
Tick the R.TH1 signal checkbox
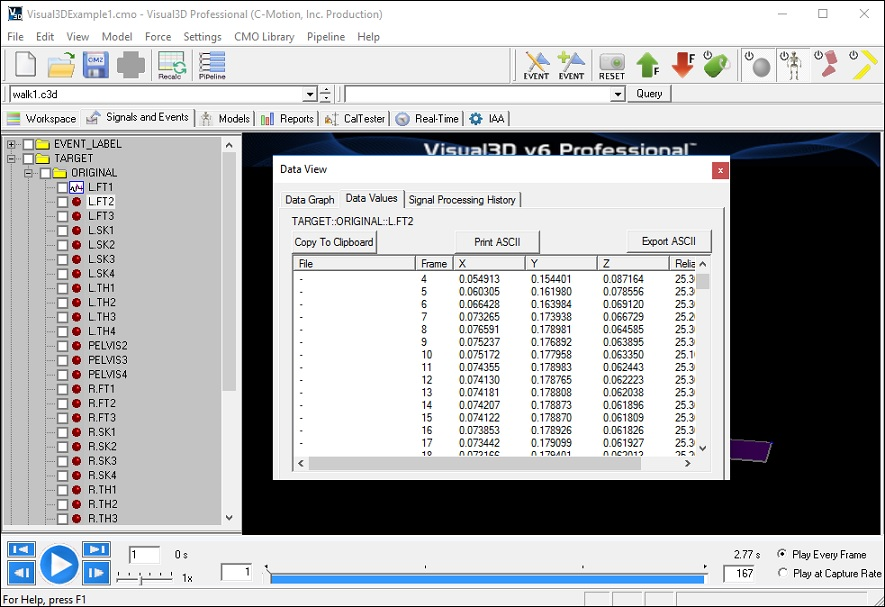tap(62, 490)
